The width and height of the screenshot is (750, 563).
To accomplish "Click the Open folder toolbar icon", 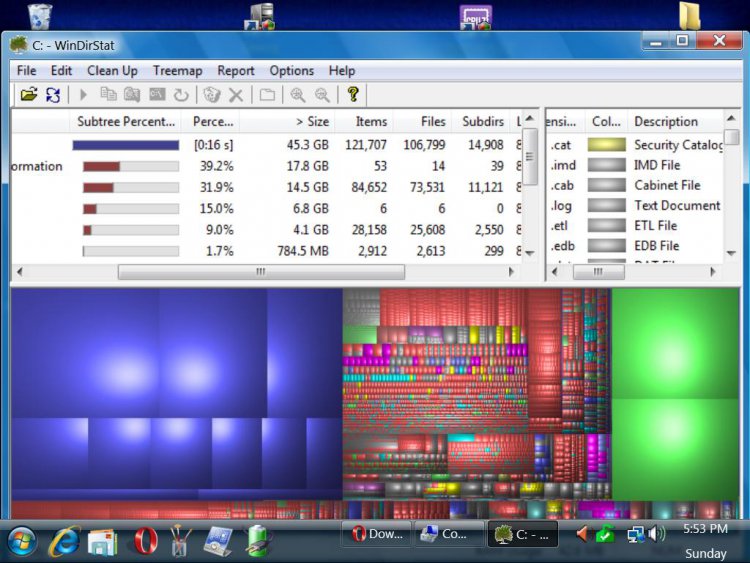I will [x=28, y=94].
